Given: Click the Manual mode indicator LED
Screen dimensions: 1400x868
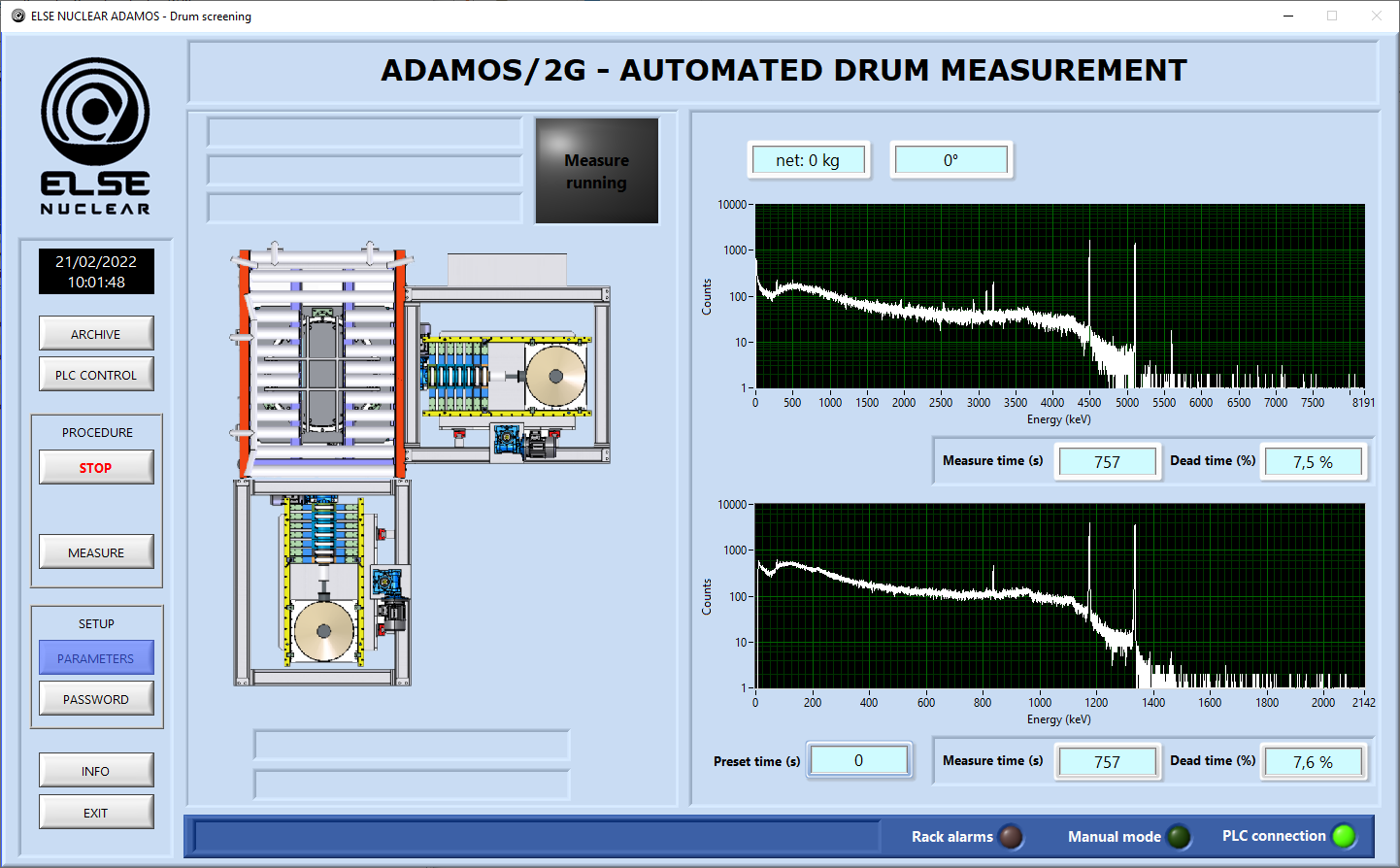Looking at the screenshot, I should (1179, 836).
